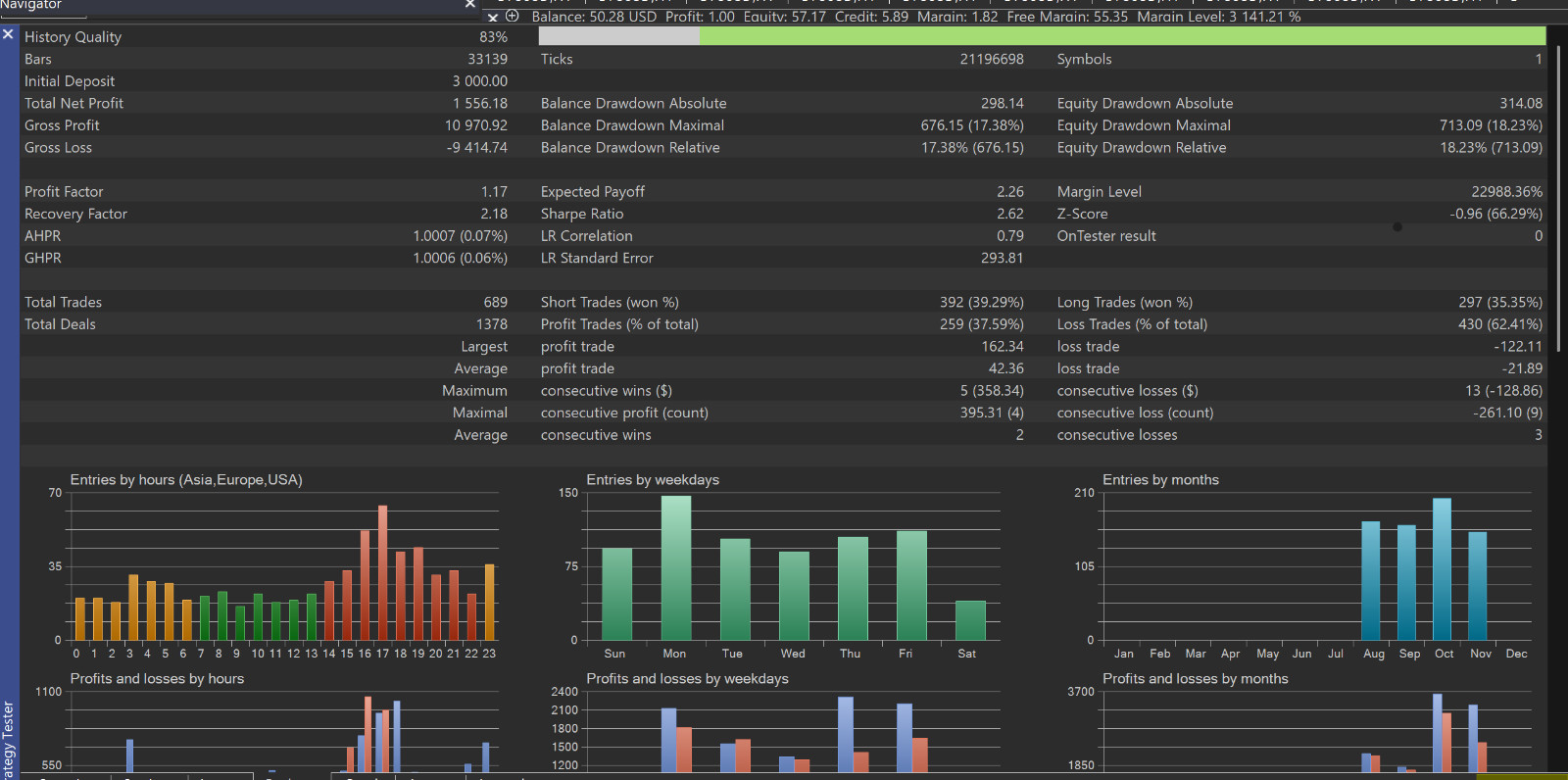Click the hour 17 bar in Entries by hours
The width and height of the screenshot is (1568, 780).
pos(382,573)
